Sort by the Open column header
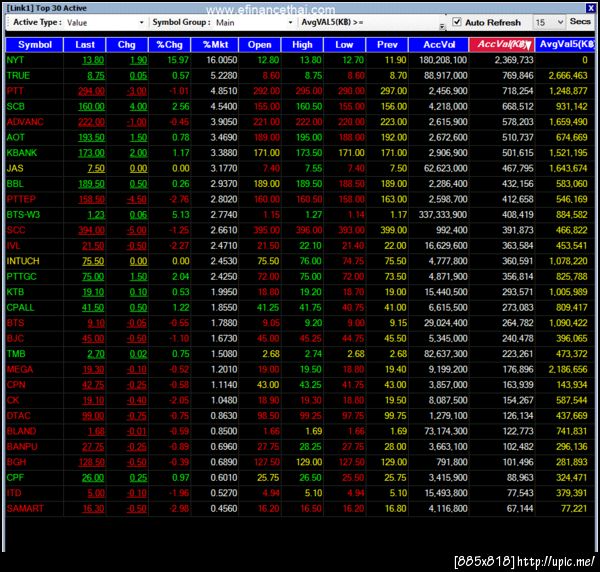 (259, 45)
